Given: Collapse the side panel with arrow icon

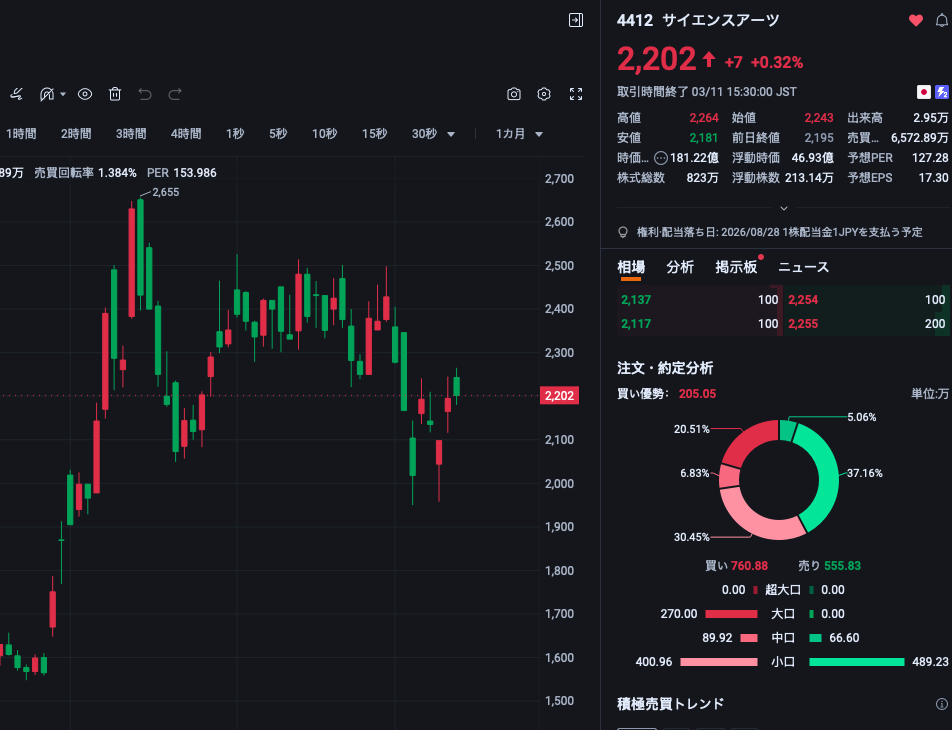Looking at the screenshot, I should [x=575, y=20].
